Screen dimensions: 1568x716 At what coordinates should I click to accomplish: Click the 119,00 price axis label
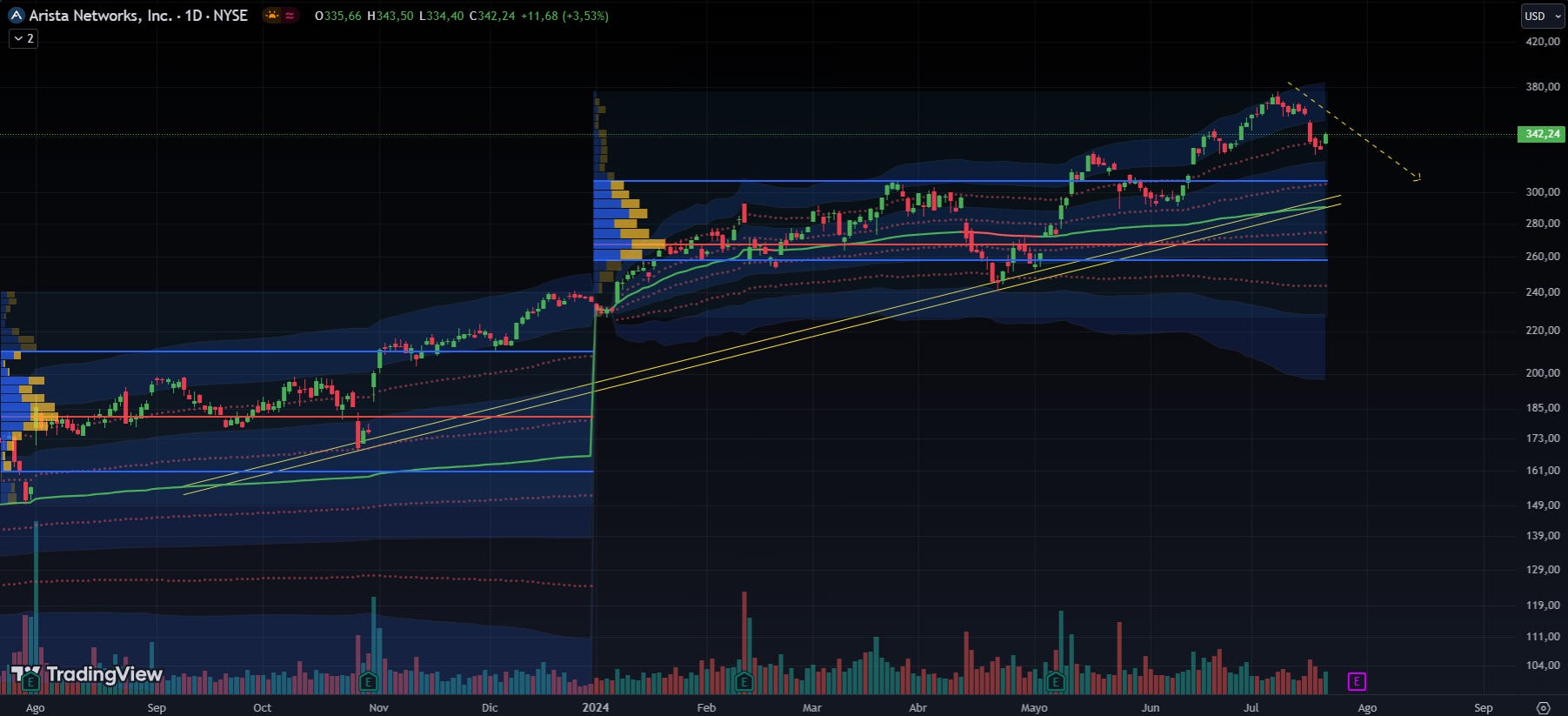click(x=1543, y=606)
